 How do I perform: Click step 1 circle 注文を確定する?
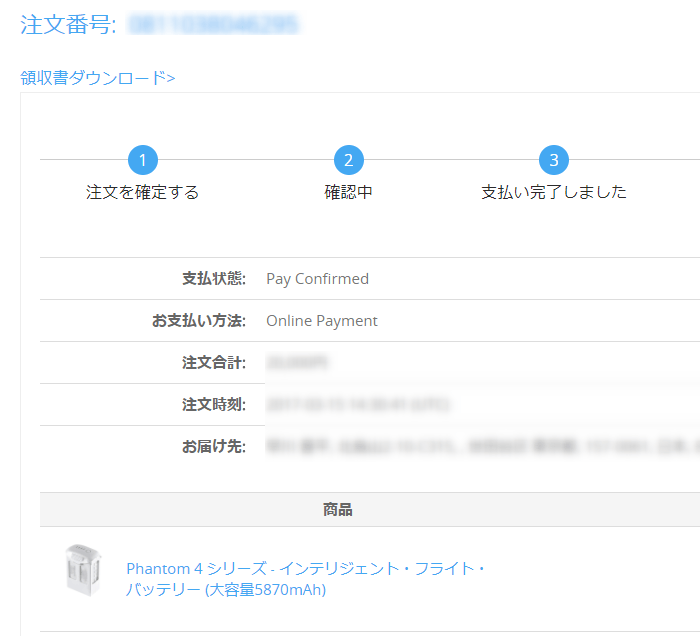pos(143,160)
